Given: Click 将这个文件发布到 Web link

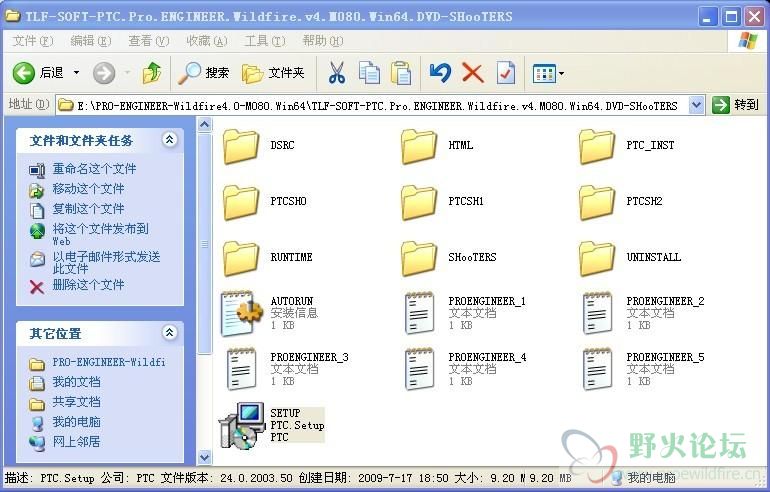Looking at the screenshot, I should (100, 234).
